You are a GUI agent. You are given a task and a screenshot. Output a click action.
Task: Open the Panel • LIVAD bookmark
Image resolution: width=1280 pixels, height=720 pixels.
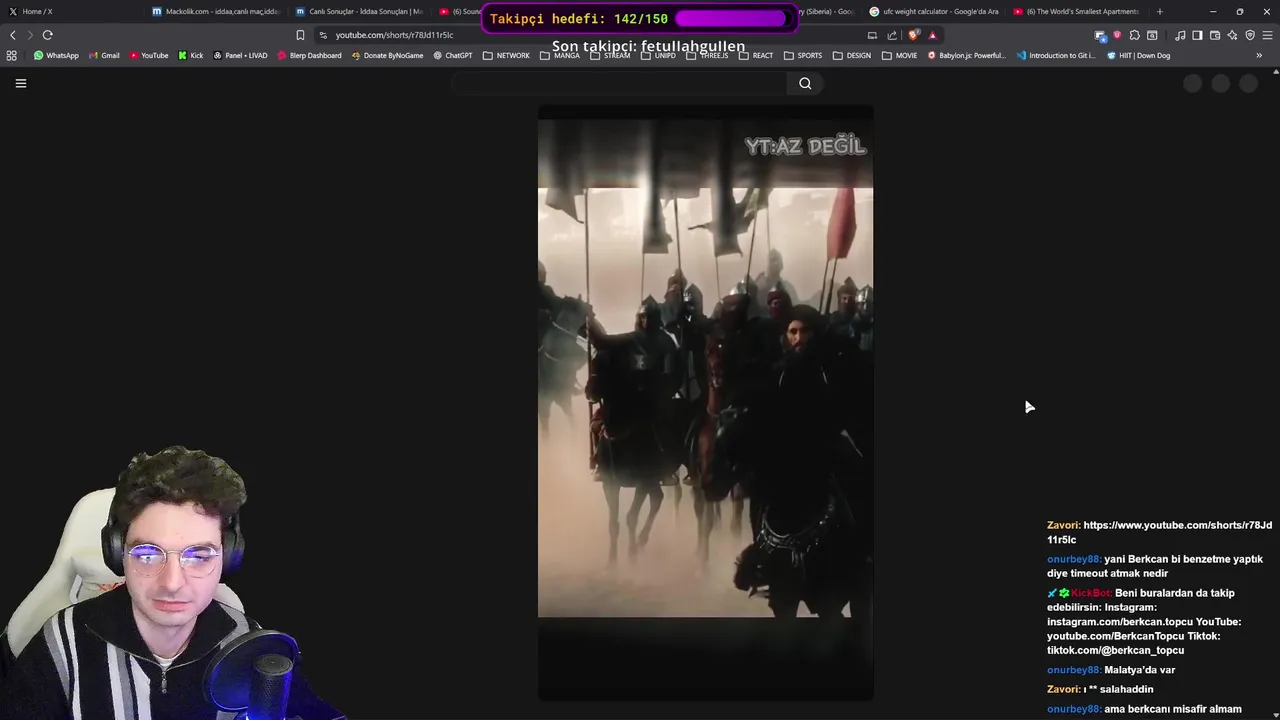tap(240, 55)
